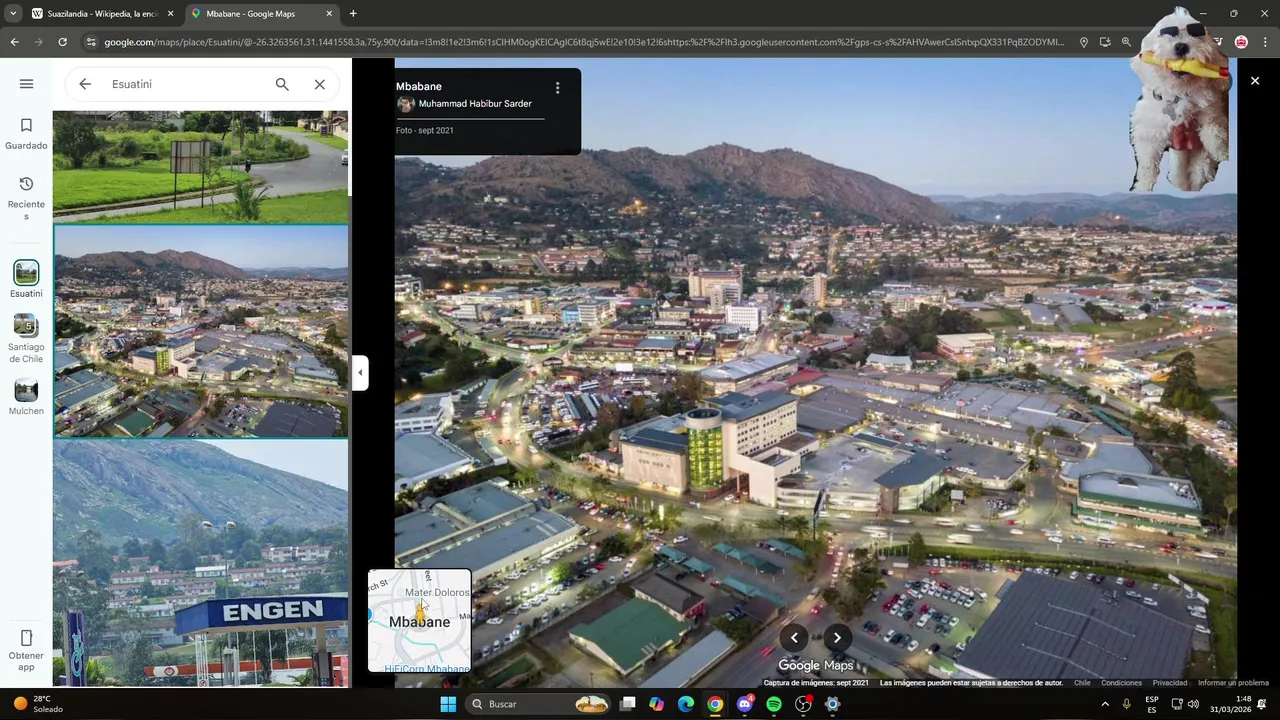This screenshot has height=720, width=1280.
Task: Open Recientes history in sidebar
Action: pyautogui.click(x=26, y=197)
